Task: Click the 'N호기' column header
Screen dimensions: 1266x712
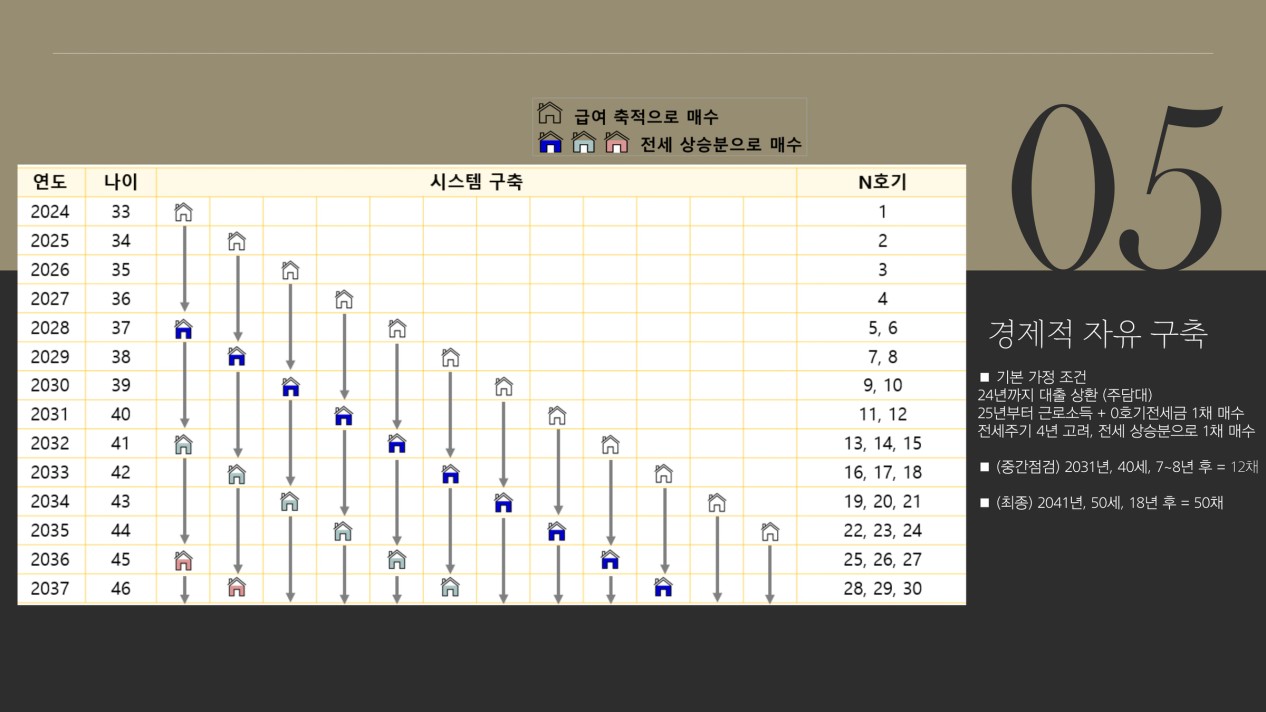Action: [x=882, y=182]
